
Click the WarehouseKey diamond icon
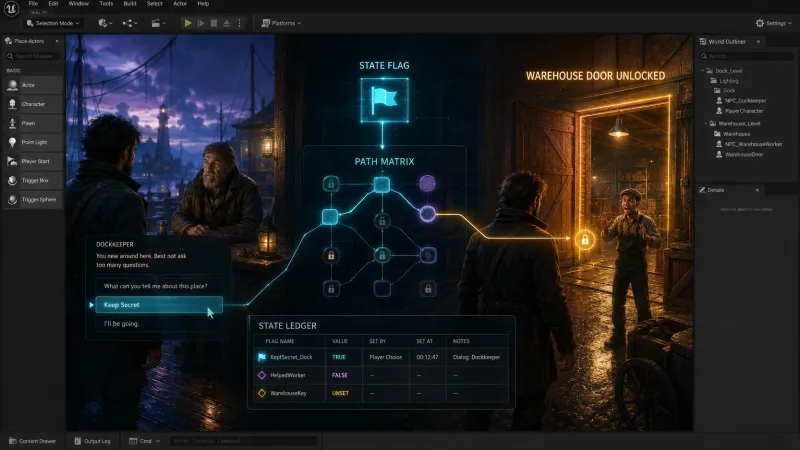click(x=262, y=393)
